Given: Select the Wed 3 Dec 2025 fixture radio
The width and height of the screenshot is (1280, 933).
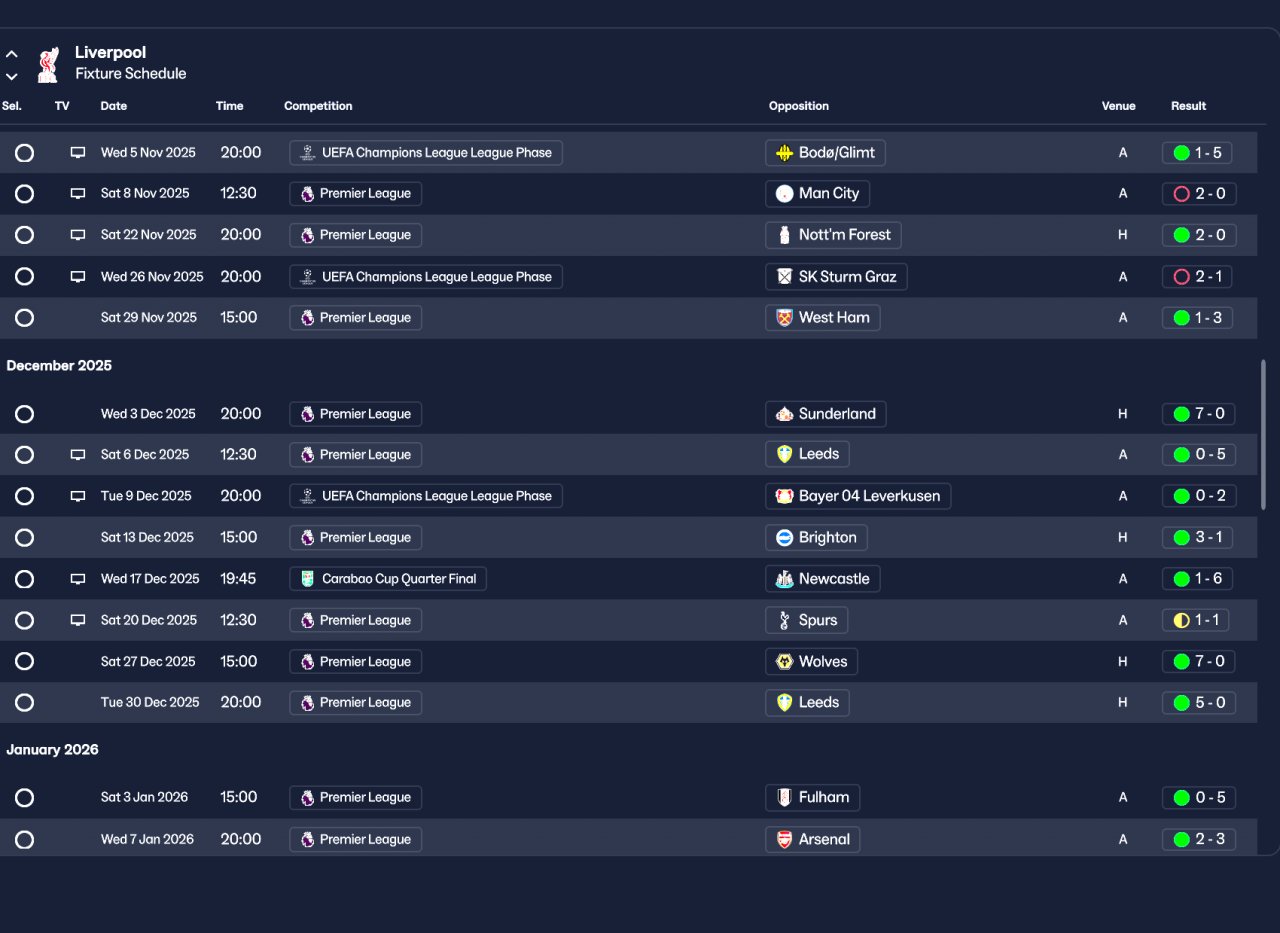Looking at the screenshot, I should point(24,414).
